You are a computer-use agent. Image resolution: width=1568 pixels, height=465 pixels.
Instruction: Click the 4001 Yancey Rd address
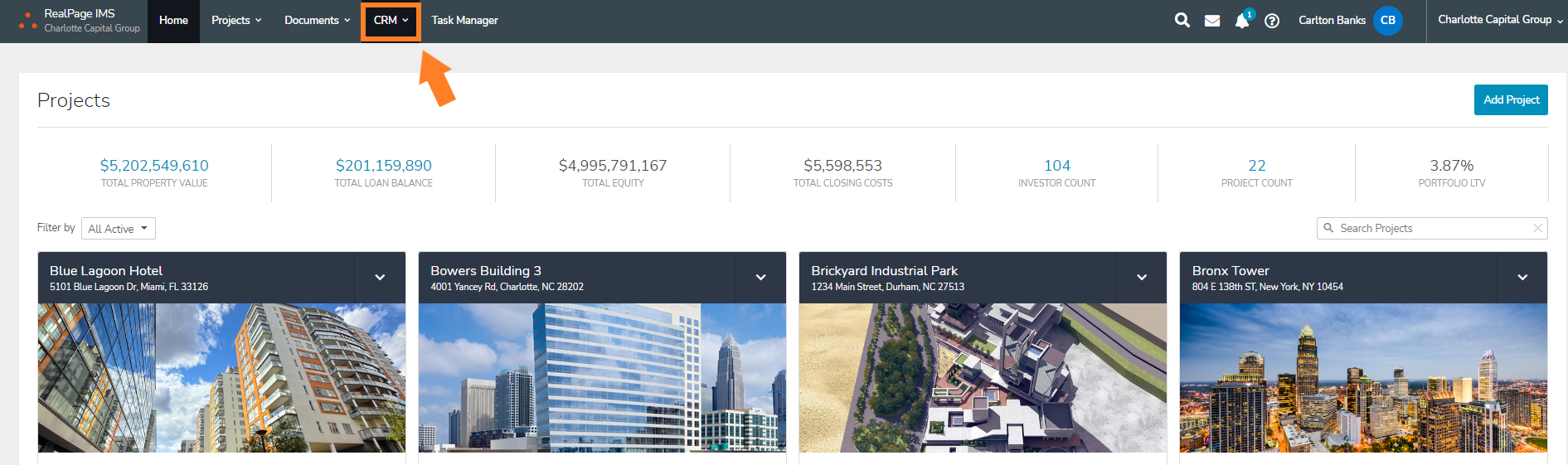coord(507,287)
